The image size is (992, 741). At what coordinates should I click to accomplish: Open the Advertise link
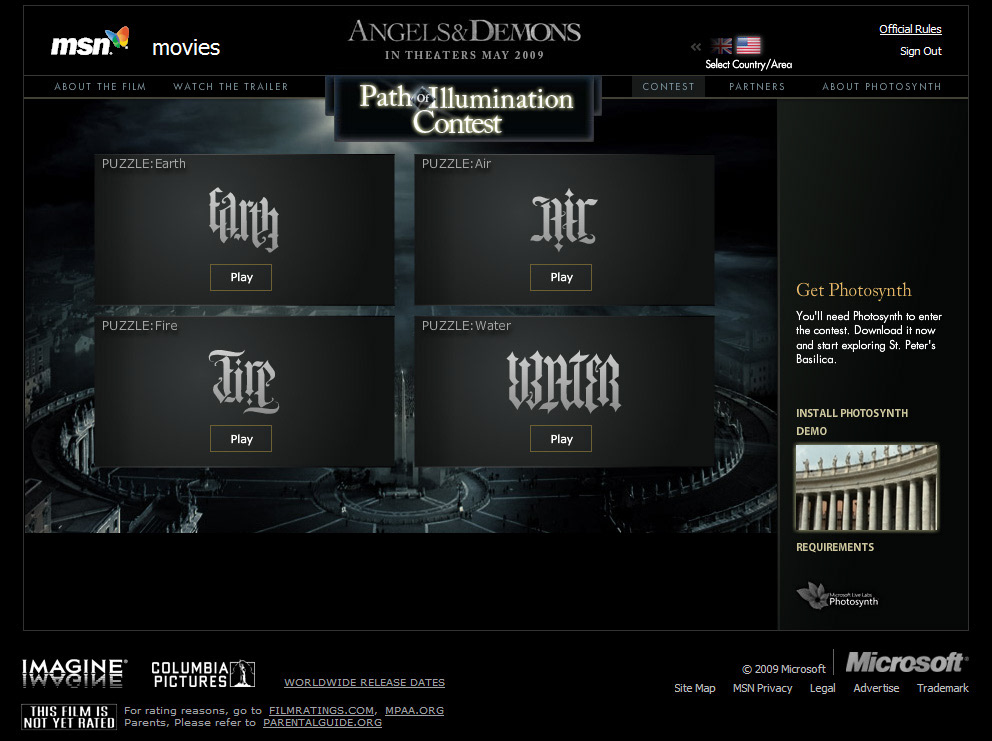click(876, 688)
